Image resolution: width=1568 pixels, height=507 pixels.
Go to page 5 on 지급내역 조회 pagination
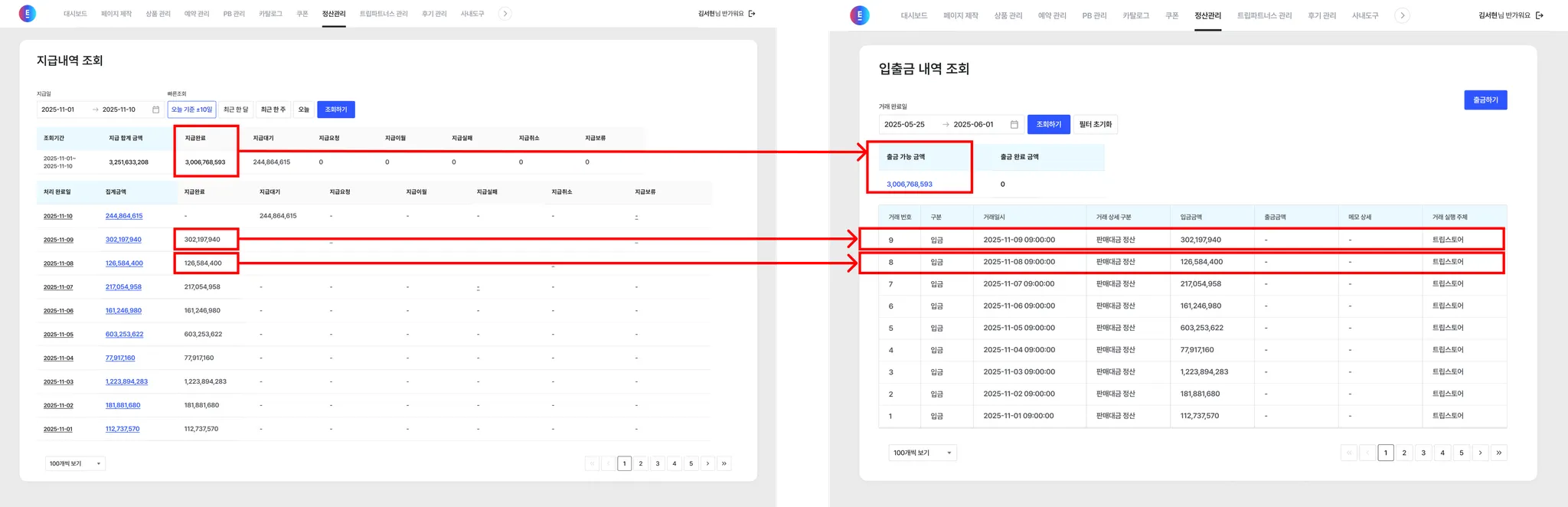coord(691,463)
